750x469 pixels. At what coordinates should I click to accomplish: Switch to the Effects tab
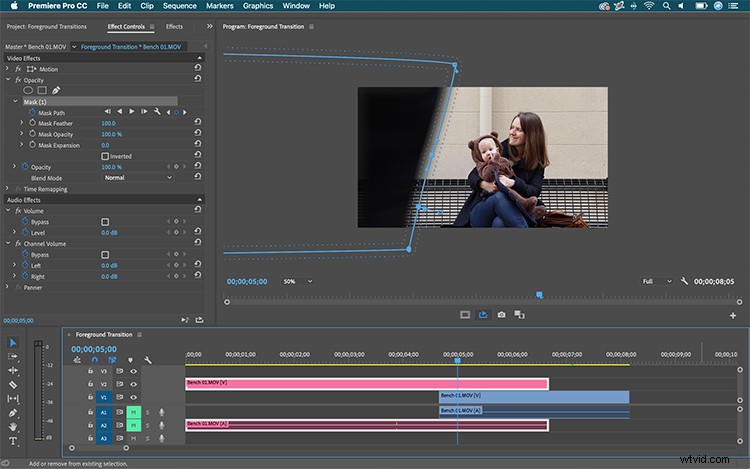coord(174,27)
